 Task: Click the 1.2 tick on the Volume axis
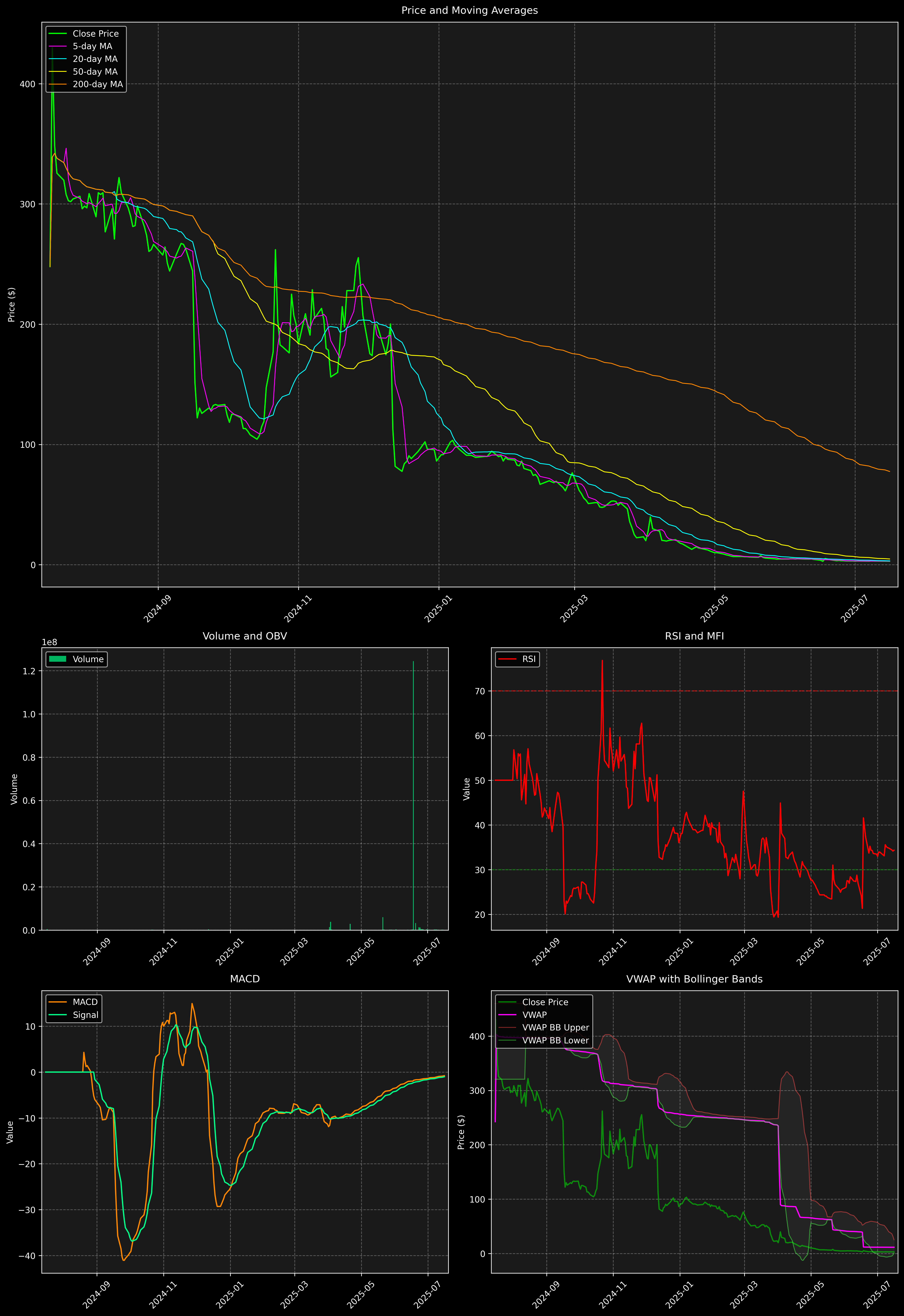point(29,671)
